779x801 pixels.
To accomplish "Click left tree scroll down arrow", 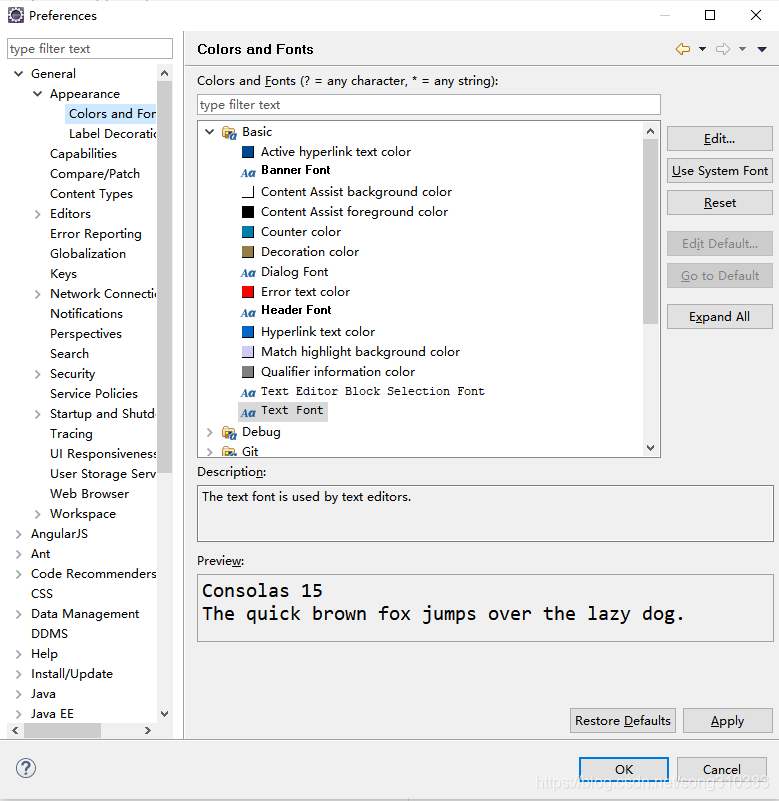I will pyautogui.click(x=164, y=714).
